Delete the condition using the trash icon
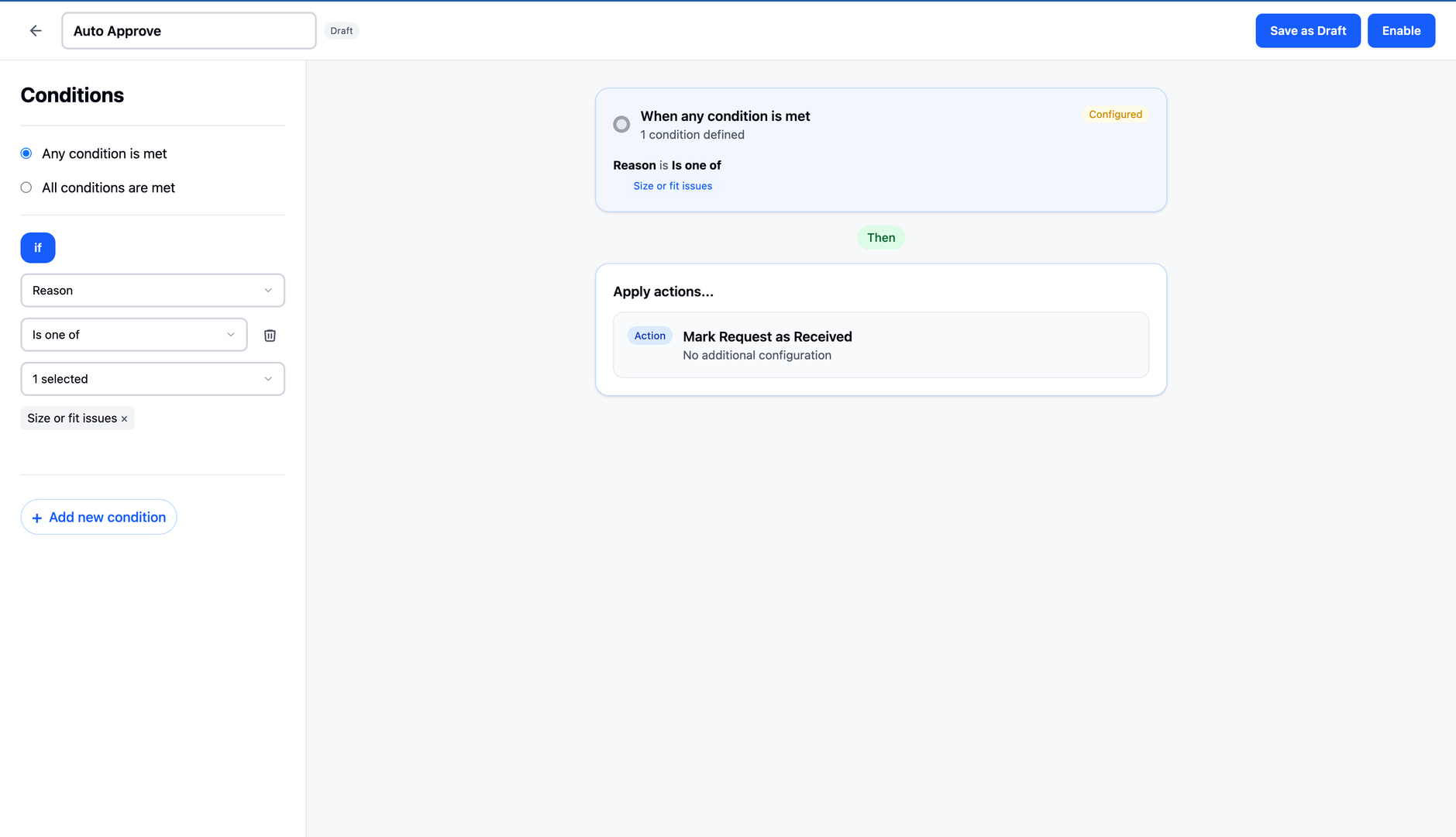Image resolution: width=1456 pixels, height=837 pixels. coord(270,335)
